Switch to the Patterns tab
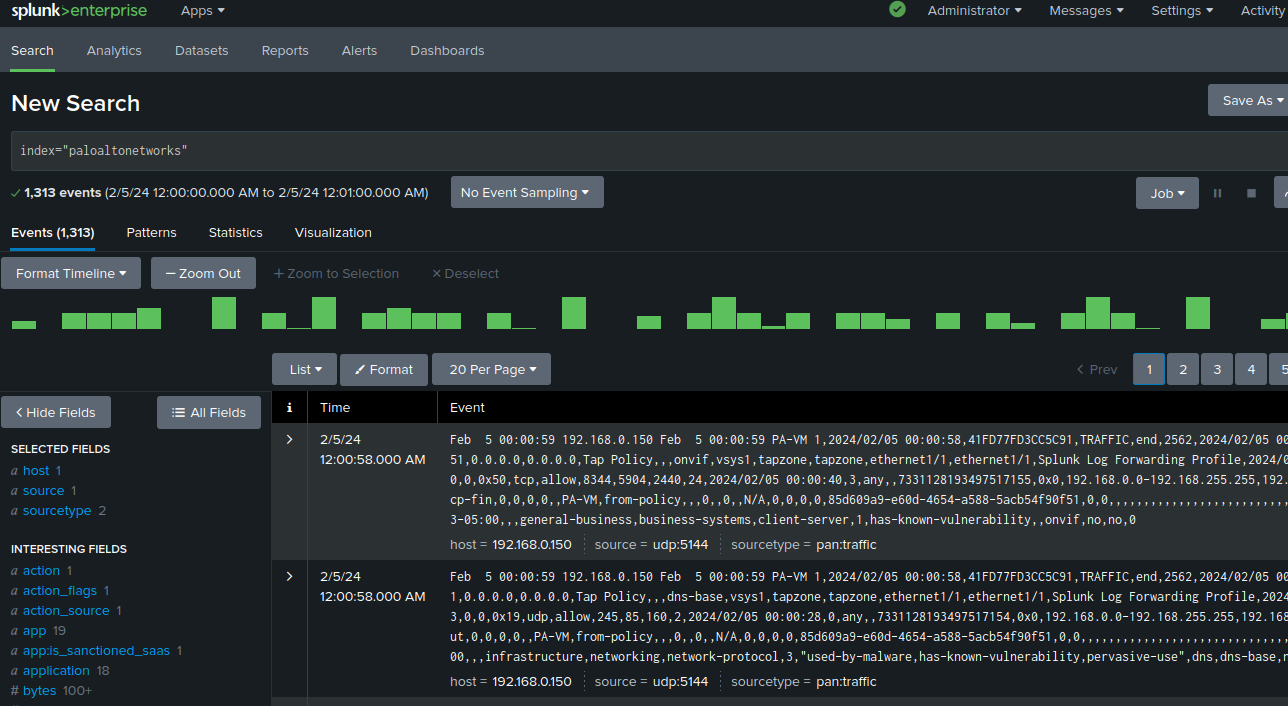 [151, 232]
